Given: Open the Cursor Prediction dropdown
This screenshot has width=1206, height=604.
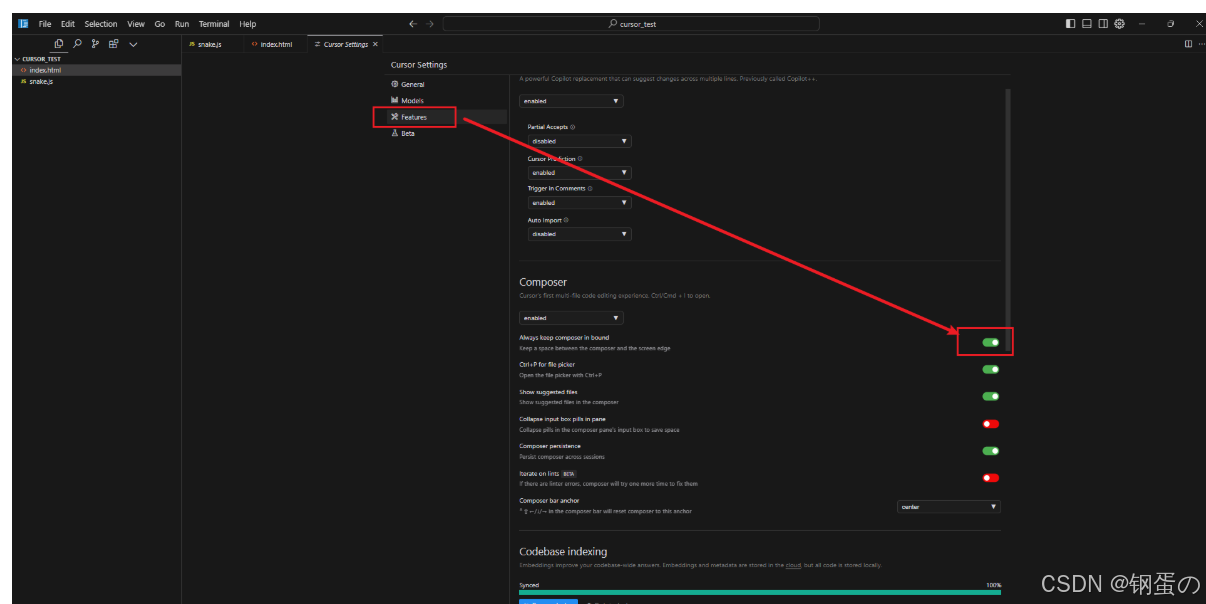Looking at the screenshot, I should pyautogui.click(x=579, y=172).
